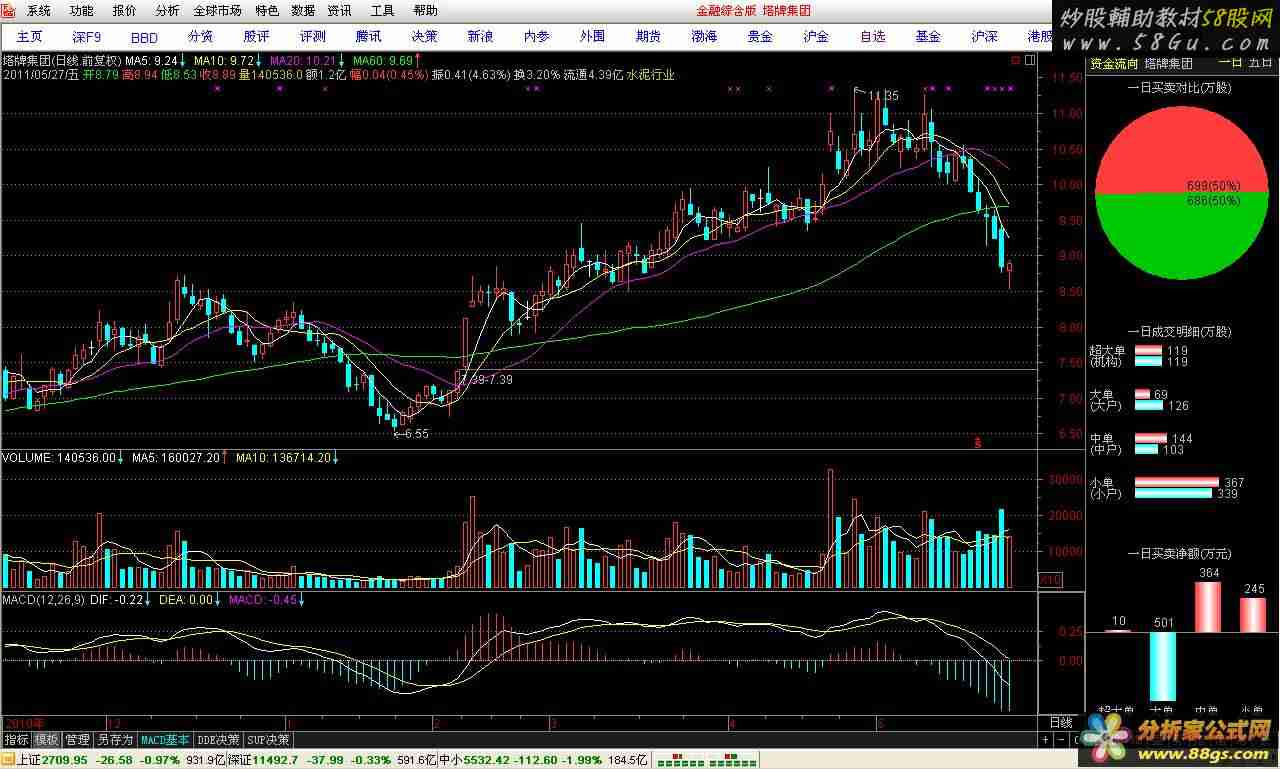Viewport: 1280px width, 769px height.
Task: Switch to the 股评 tab
Action: tap(256, 36)
